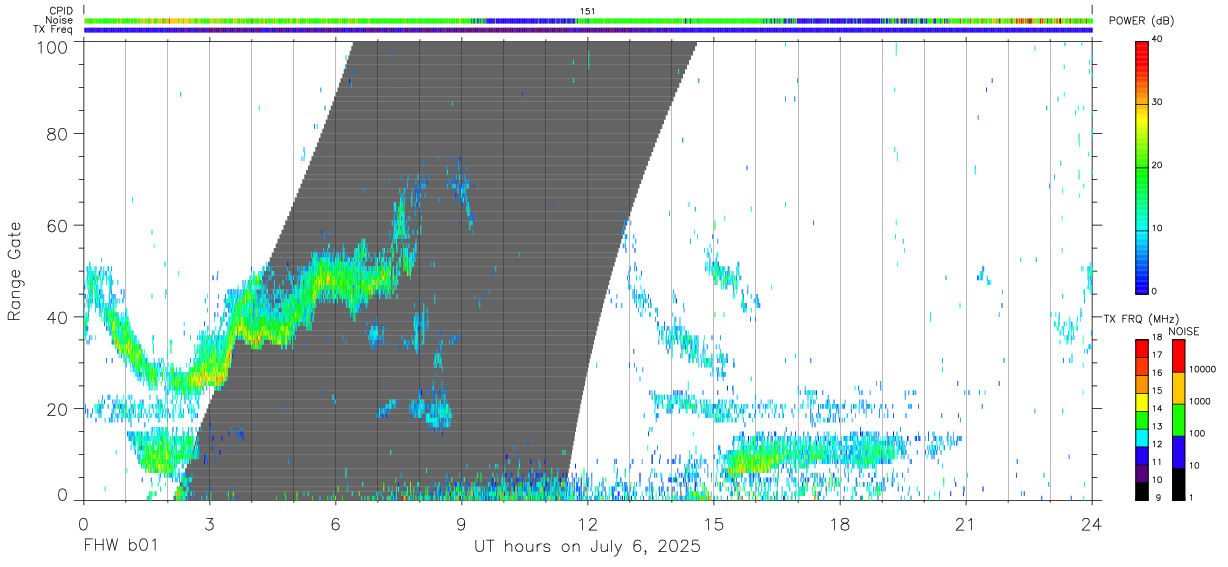Click the red 18 MHz swatch in TX FRQ legend
This screenshot has width=1228, height=567.
click(x=1142, y=348)
